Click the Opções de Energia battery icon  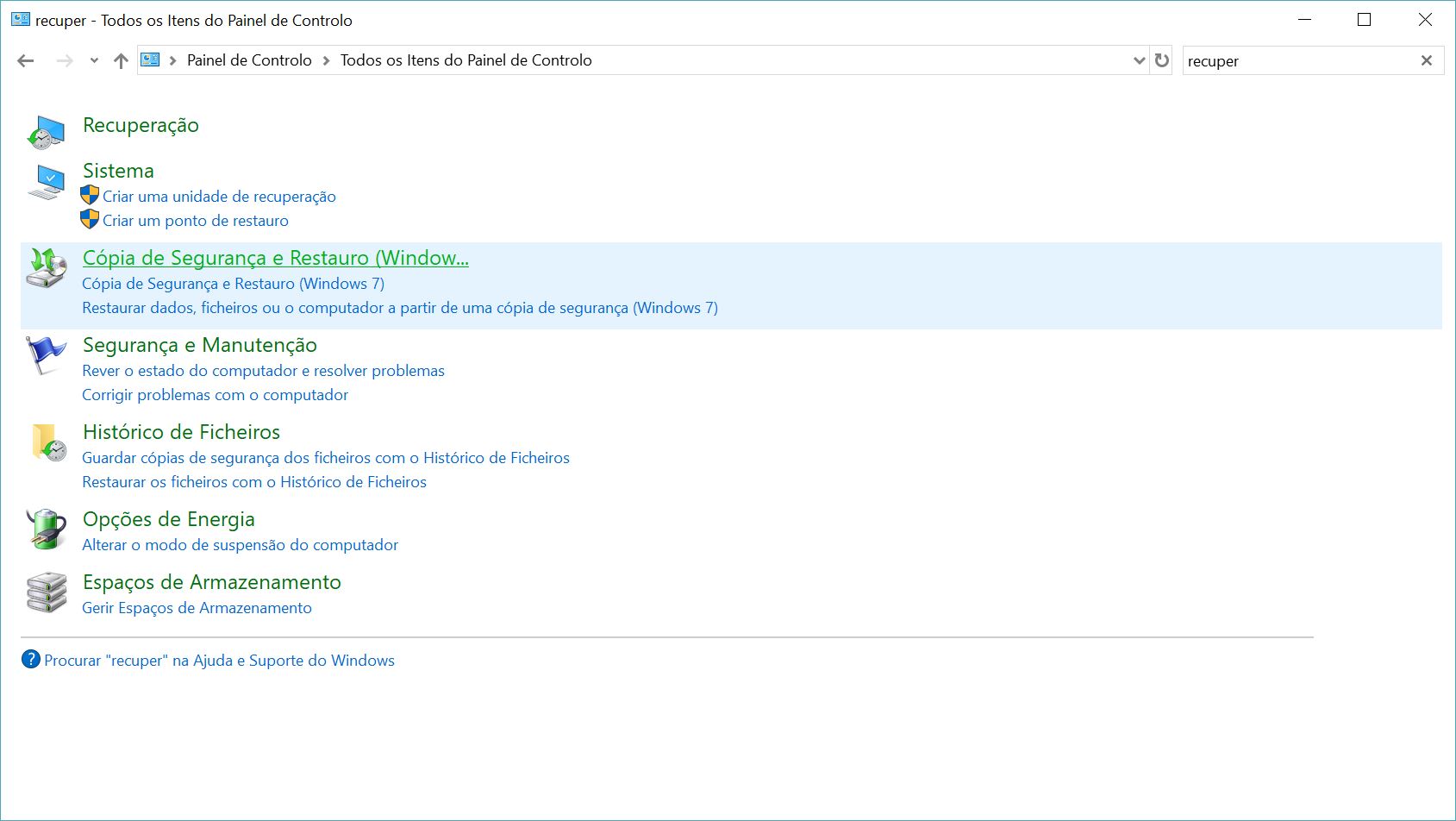coord(46,529)
